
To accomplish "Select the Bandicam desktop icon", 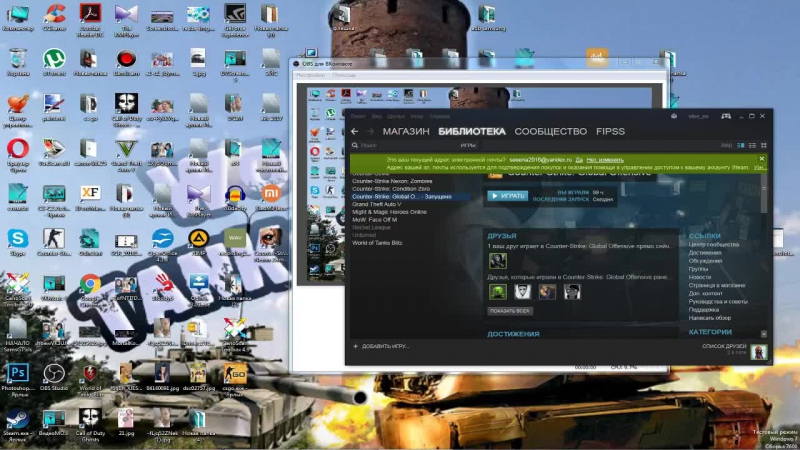I will 126,62.
